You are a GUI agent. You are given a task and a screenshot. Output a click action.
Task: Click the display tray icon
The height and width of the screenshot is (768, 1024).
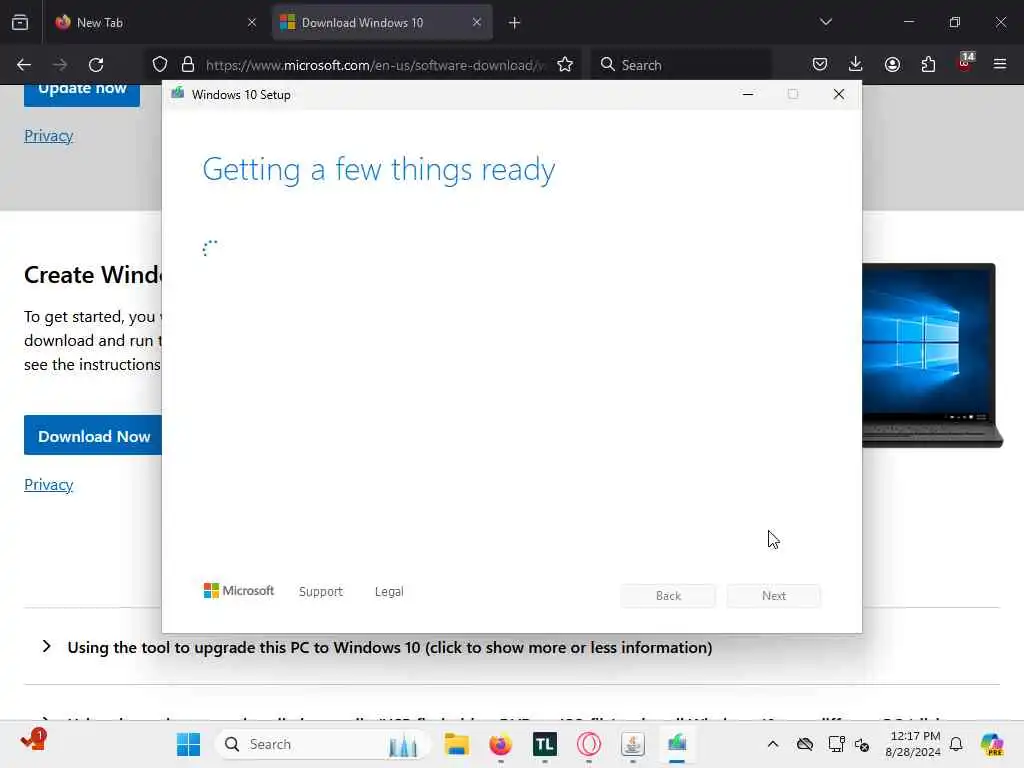pos(836,744)
